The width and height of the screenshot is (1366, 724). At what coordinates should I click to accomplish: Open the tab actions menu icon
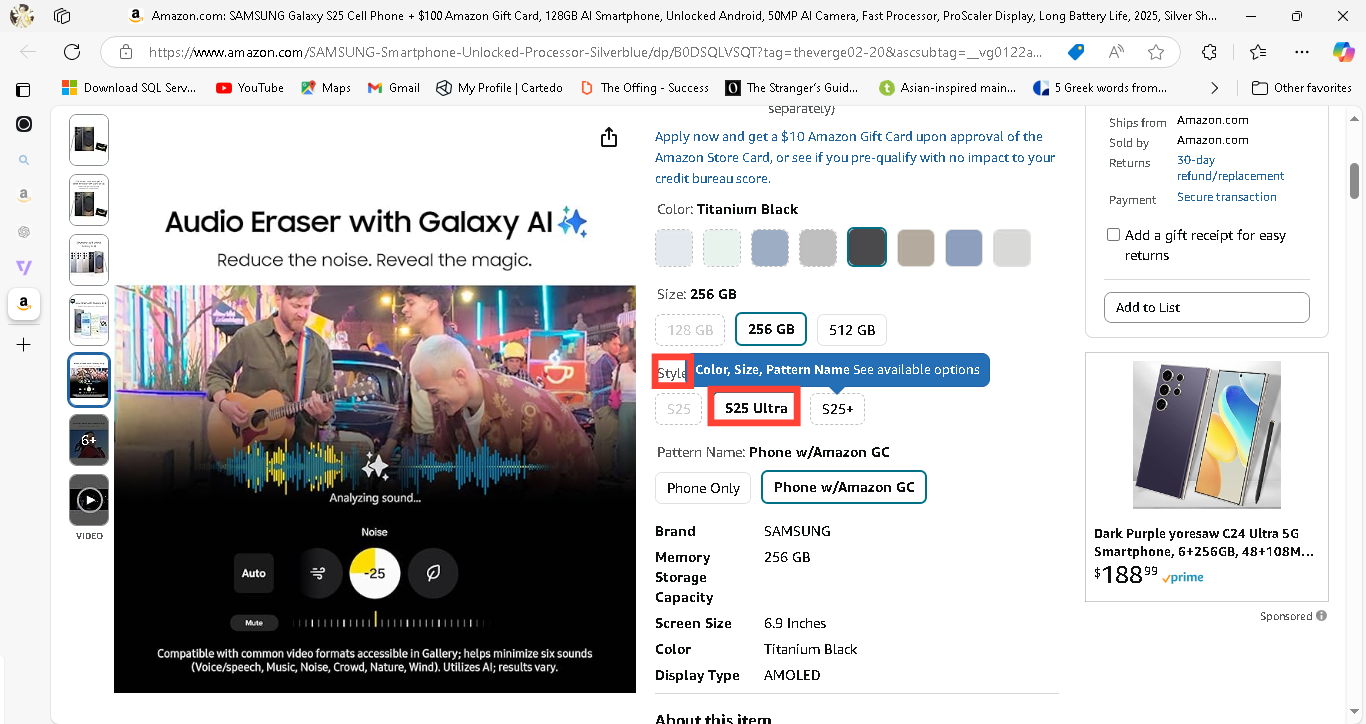tap(22, 89)
